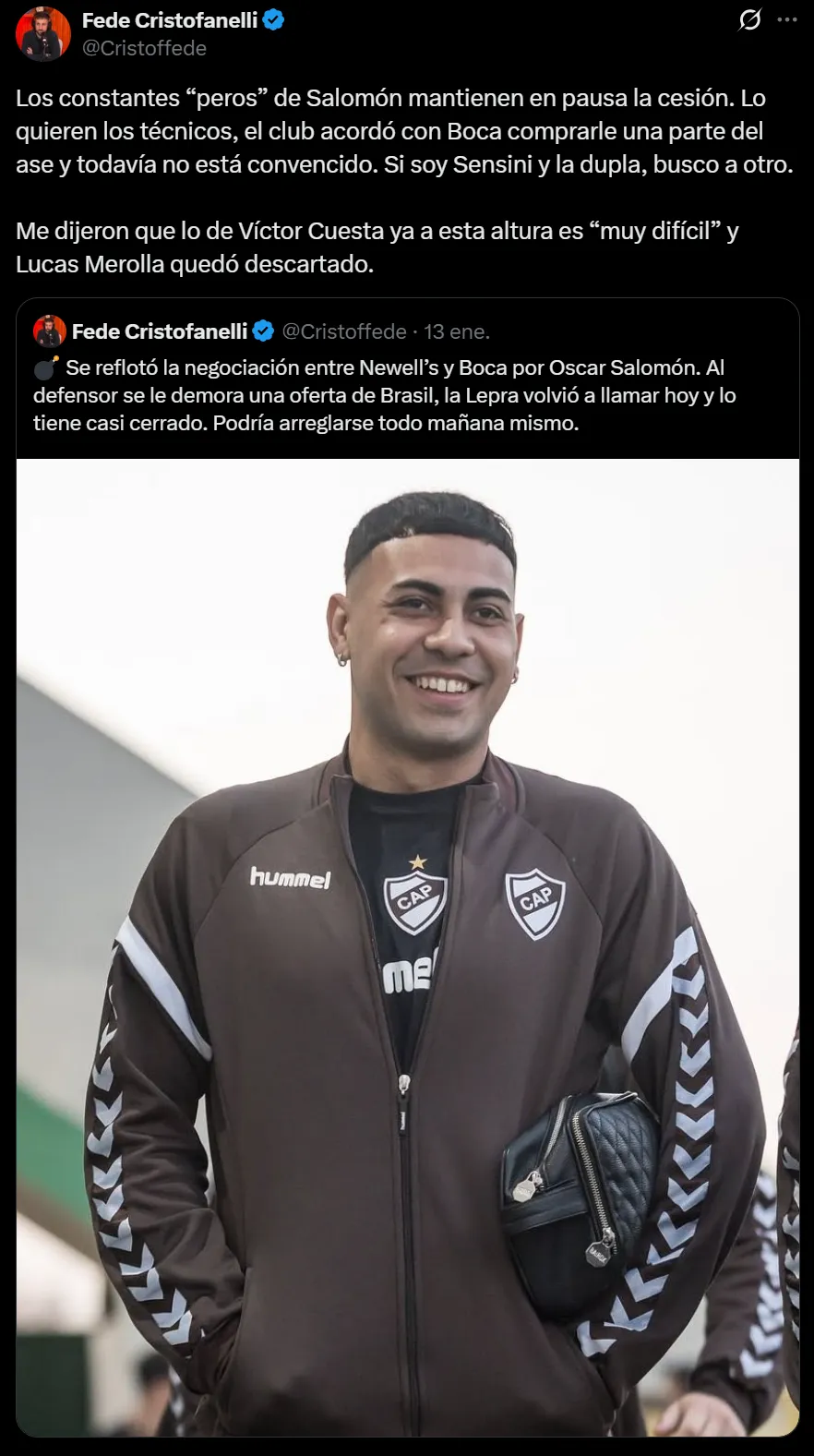
Task: Click the verified badge beside the top author name
Action: click(x=274, y=19)
